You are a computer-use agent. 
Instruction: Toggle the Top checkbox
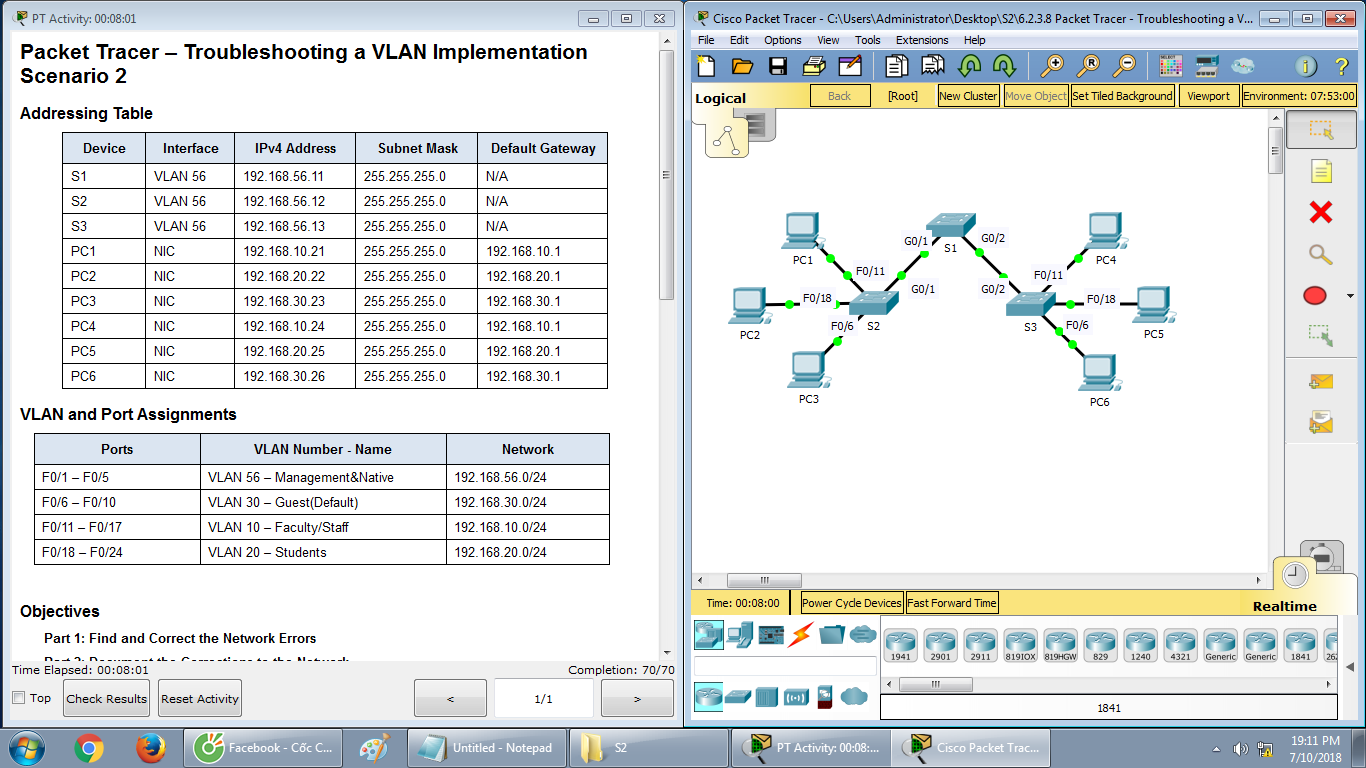19,698
